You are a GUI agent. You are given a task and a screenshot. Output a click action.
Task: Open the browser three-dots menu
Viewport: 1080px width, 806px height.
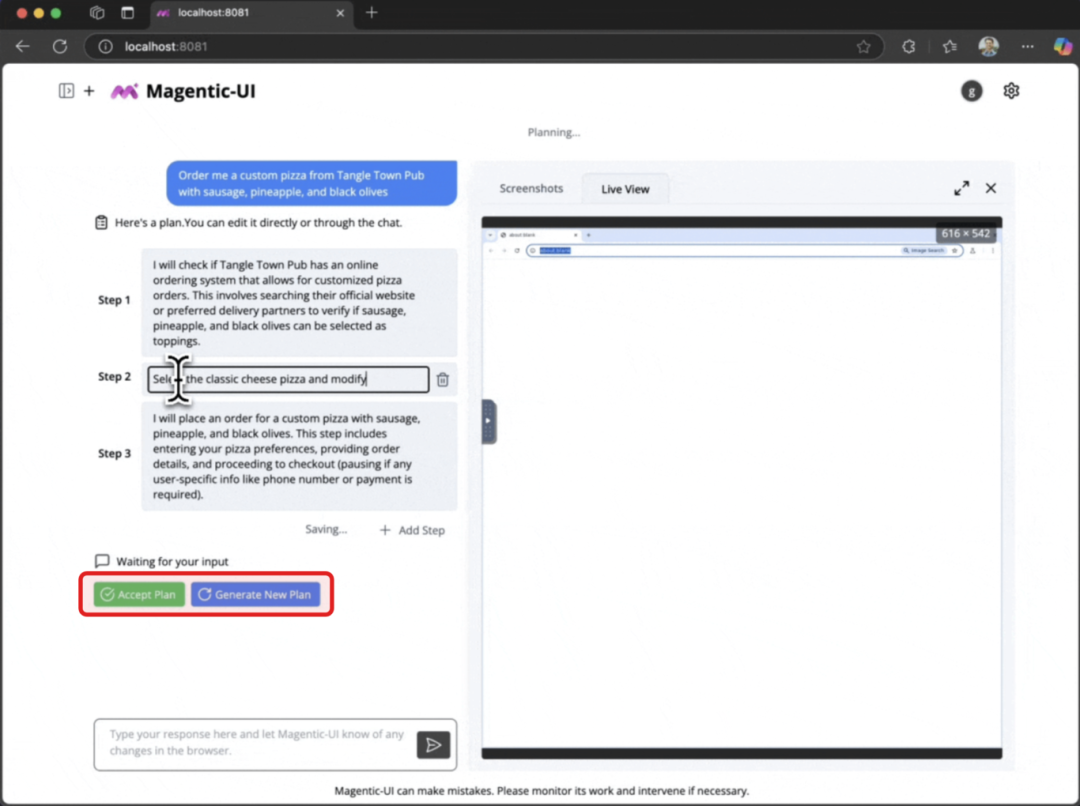click(x=1027, y=46)
